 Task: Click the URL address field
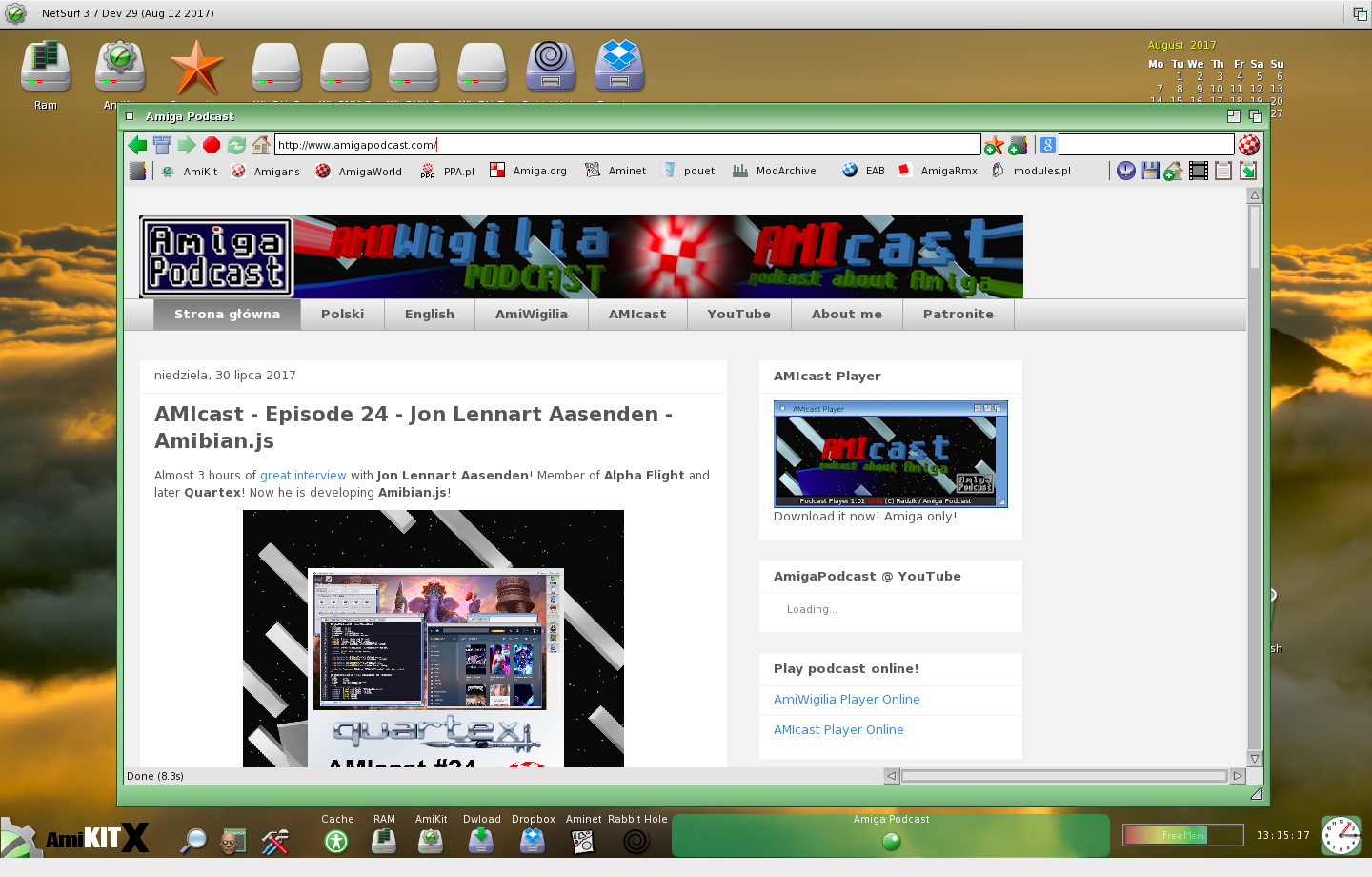pos(628,145)
